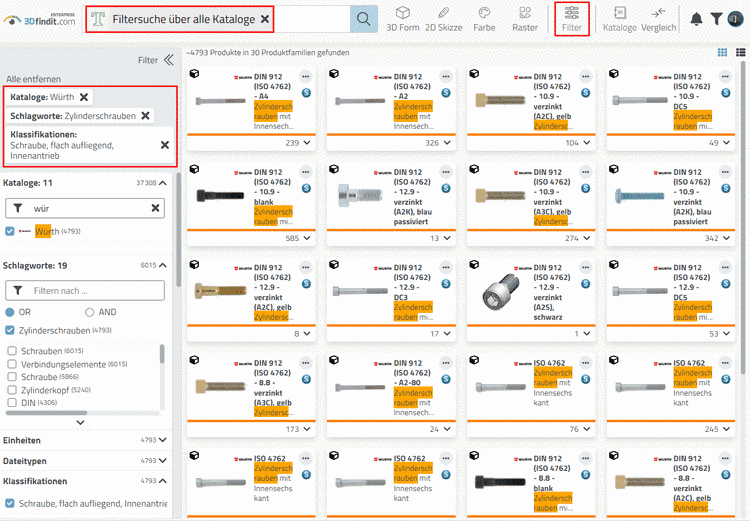Check the Zylinderkopf keyword checkbox
Screen dimensions: 750x521
tap(12, 390)
